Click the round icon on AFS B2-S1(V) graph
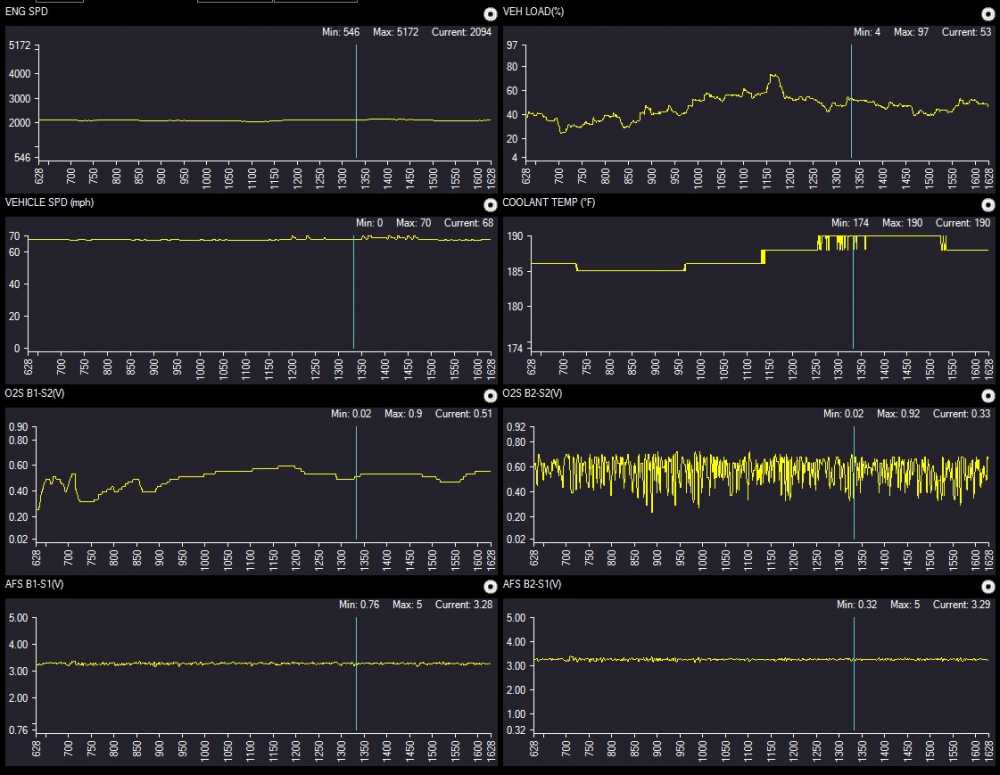The height and width of the screenshot is (775, 1000). 987,586
